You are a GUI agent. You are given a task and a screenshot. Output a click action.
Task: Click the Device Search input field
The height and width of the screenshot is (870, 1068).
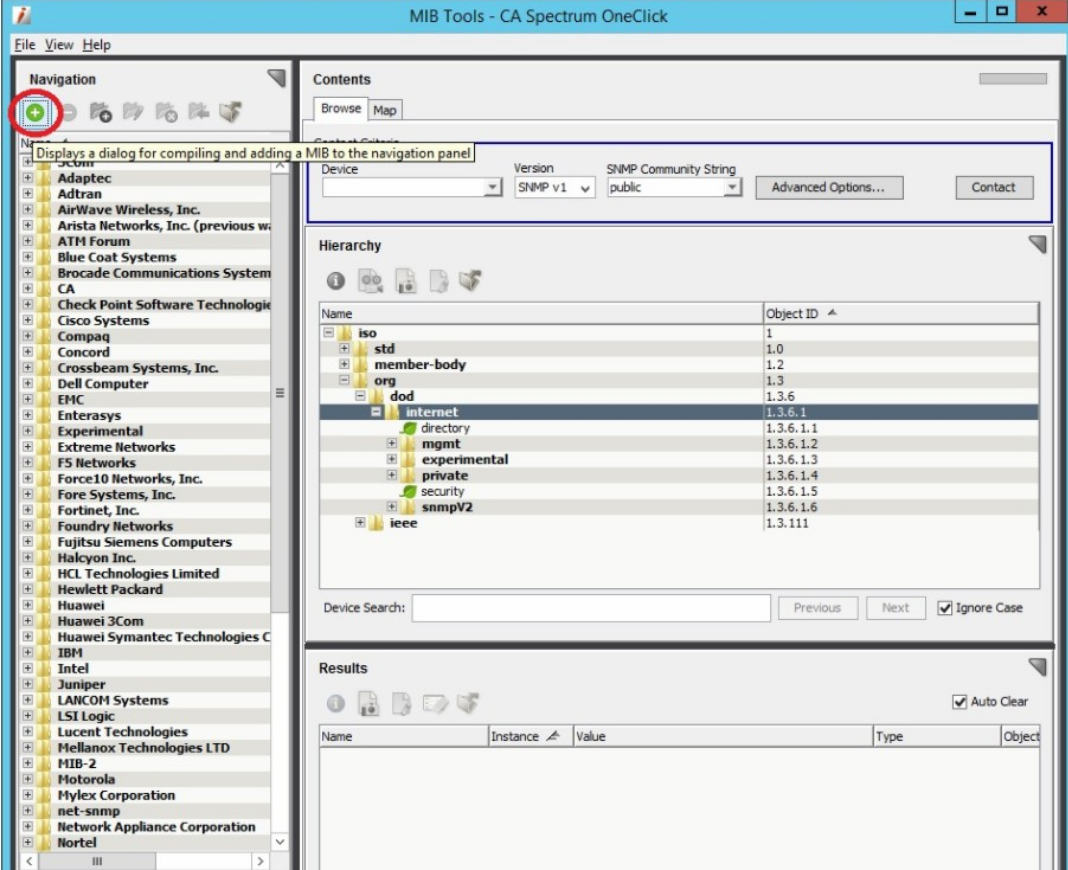pyautogui.click(x=591, y=608)
